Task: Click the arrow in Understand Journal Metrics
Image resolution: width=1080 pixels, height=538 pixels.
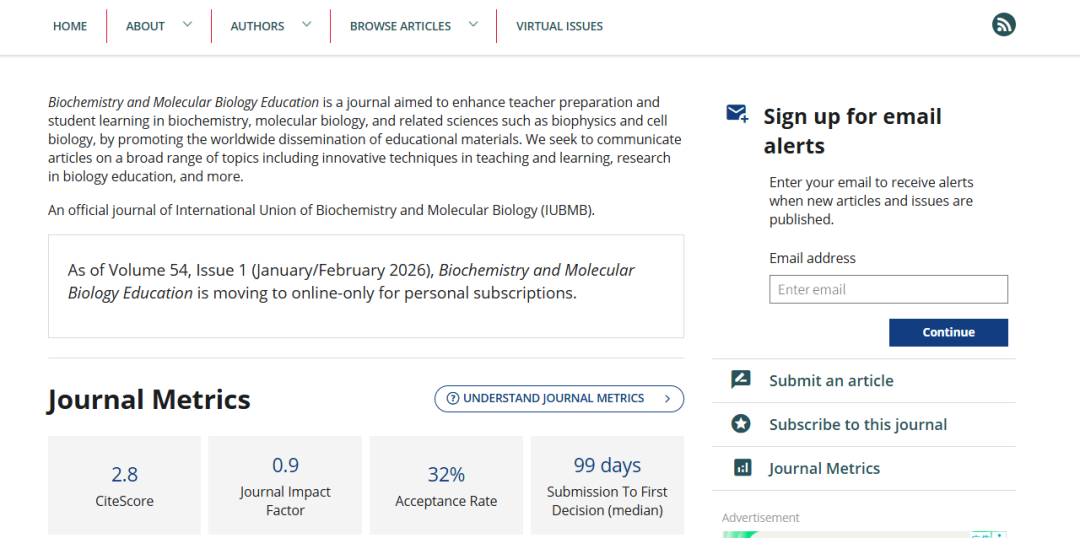Action: click(x=667, y=398)
